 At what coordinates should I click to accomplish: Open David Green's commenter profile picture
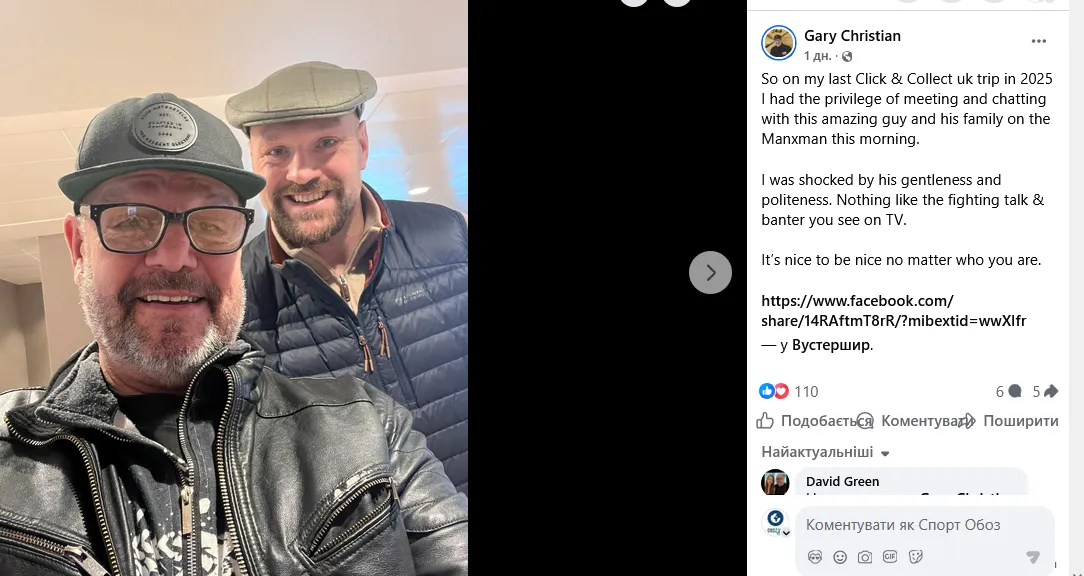click(775, 482)
